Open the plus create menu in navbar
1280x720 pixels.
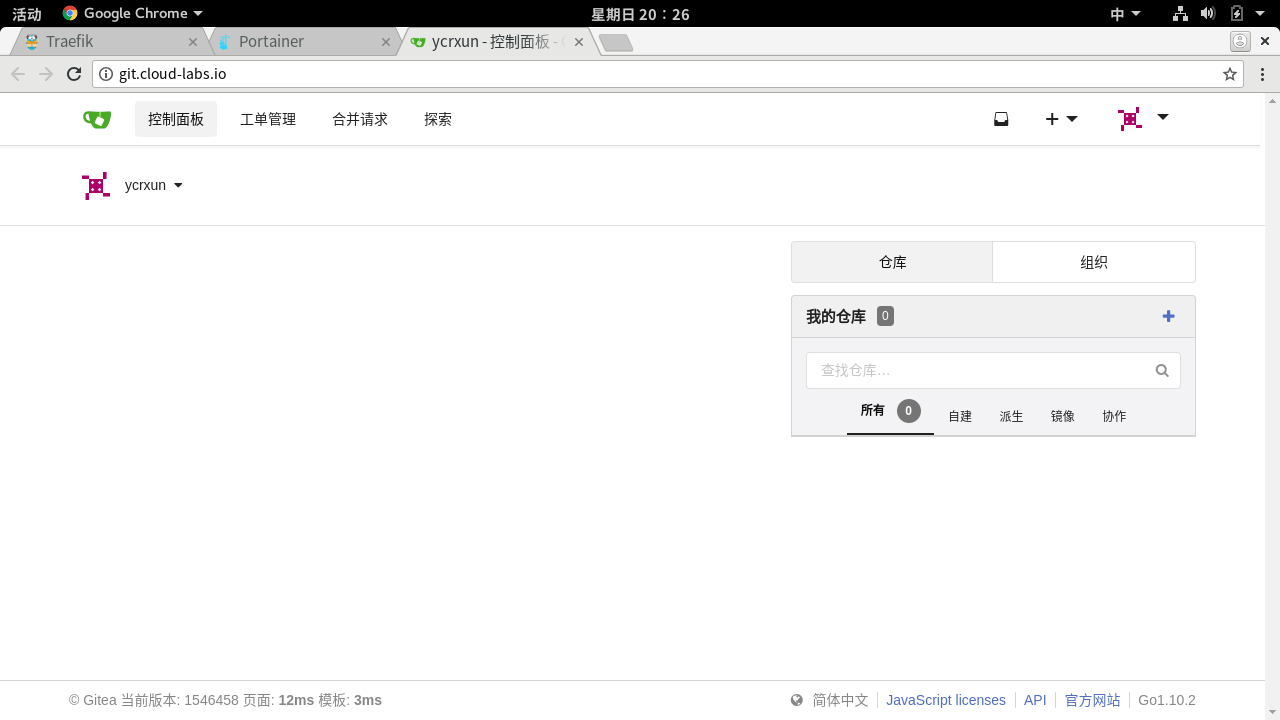pos(1061,119)
